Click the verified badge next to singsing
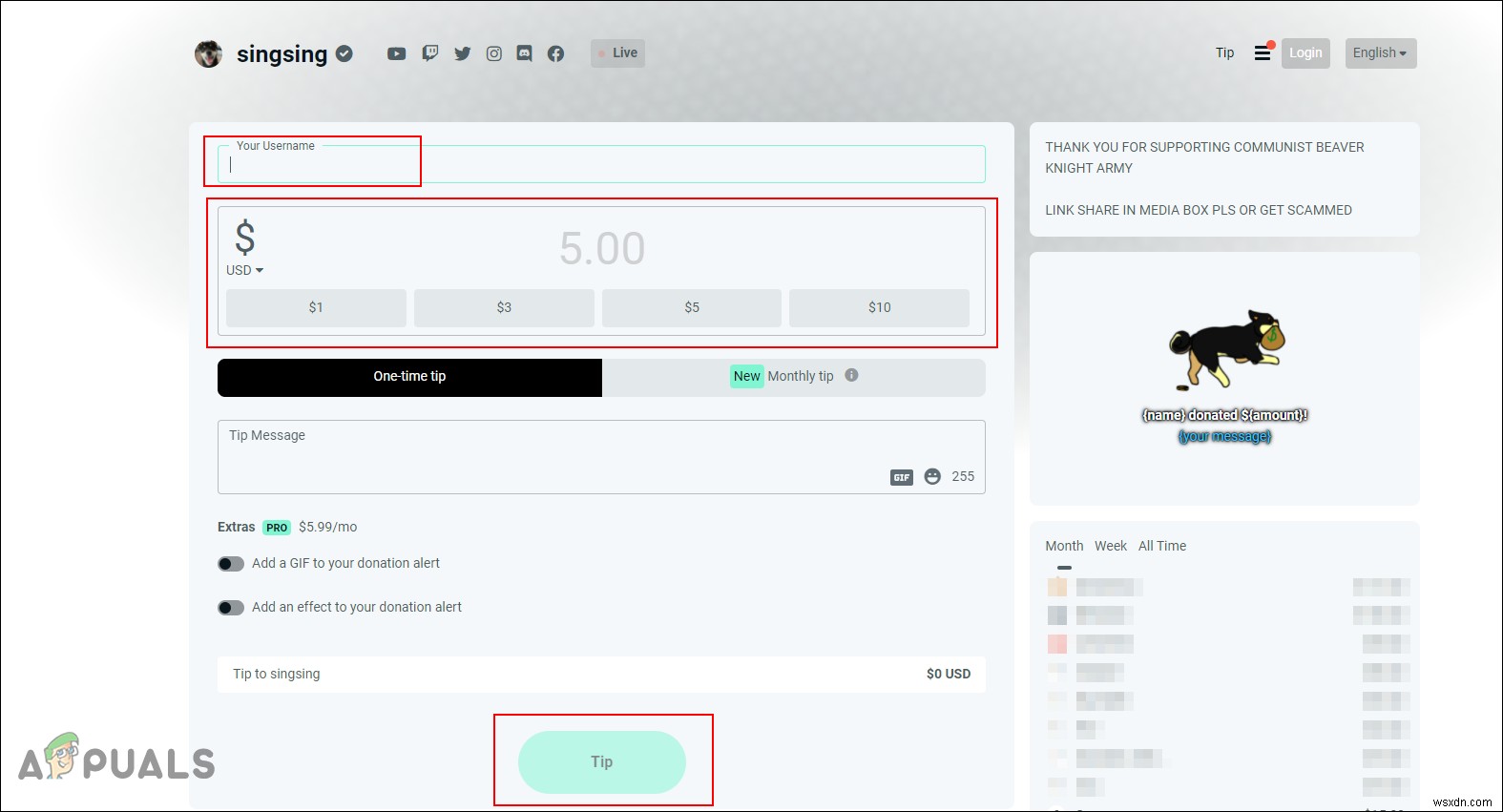The height and width of the screenshot is (812, 1503). pyautogui.click(x=344, y=53)
